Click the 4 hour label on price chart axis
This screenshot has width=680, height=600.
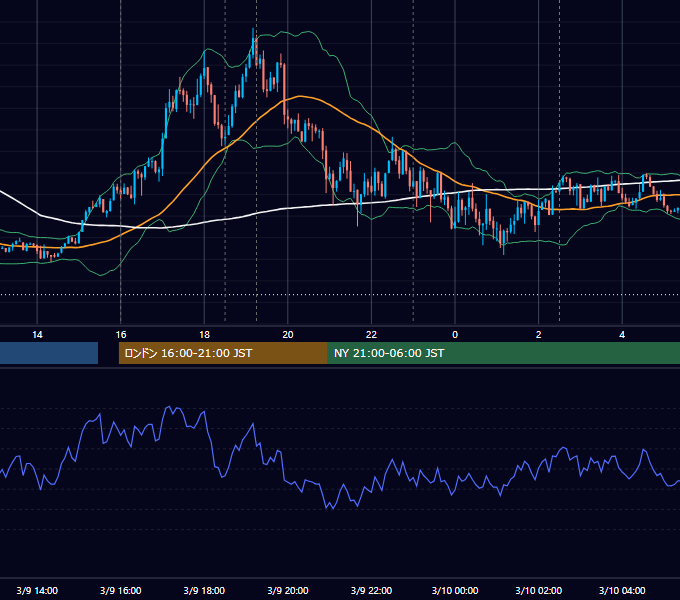622,335
